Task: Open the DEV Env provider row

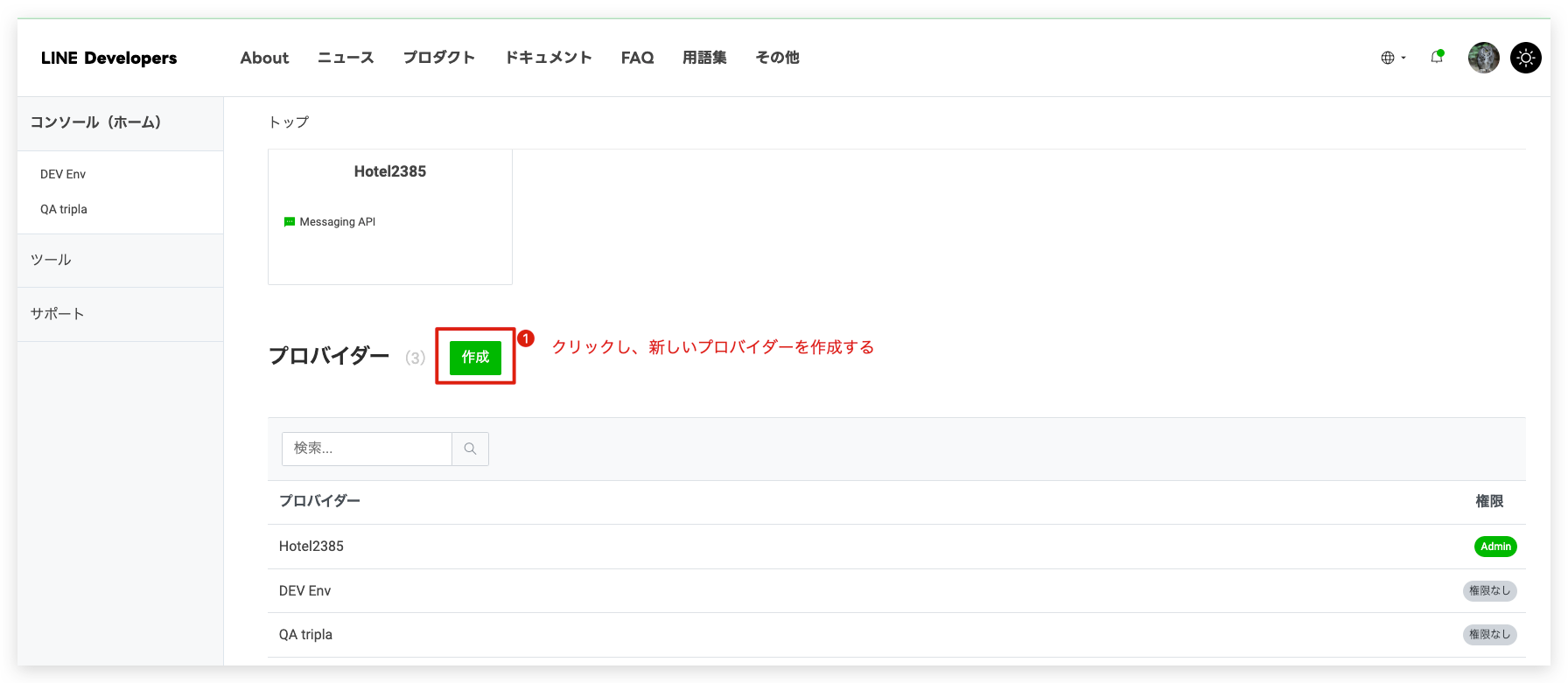Action: tap(897, 590)
